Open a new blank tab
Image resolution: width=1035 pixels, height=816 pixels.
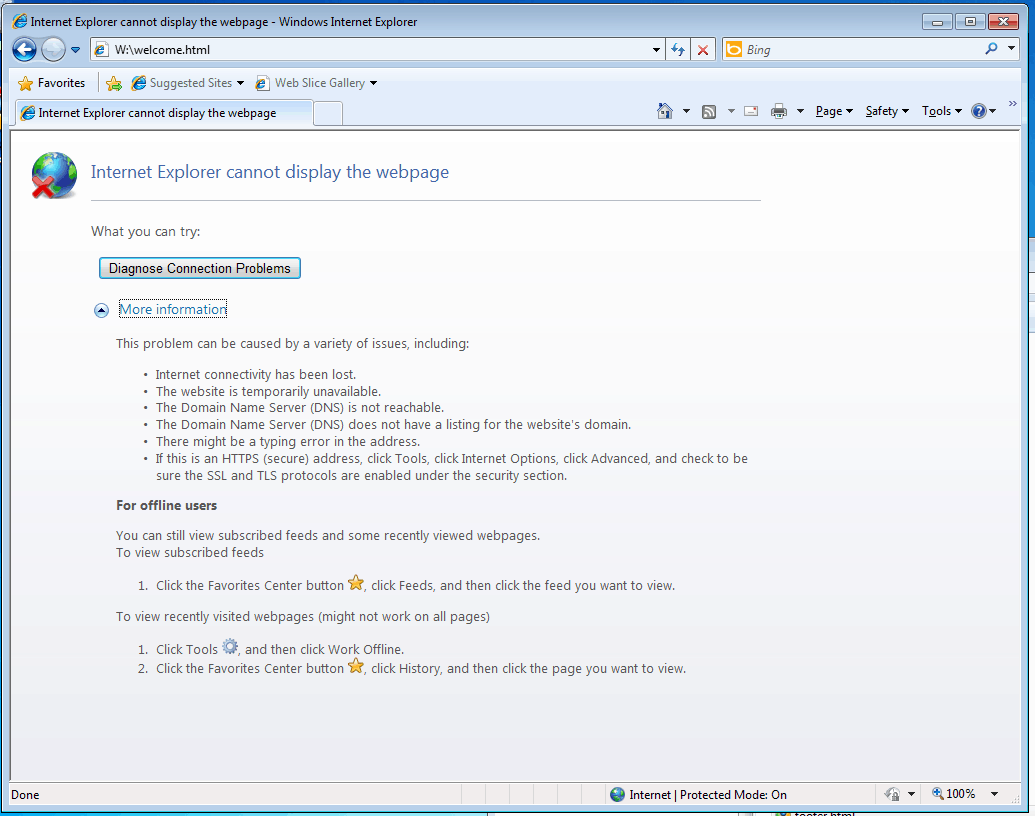(x=328, y=114)
